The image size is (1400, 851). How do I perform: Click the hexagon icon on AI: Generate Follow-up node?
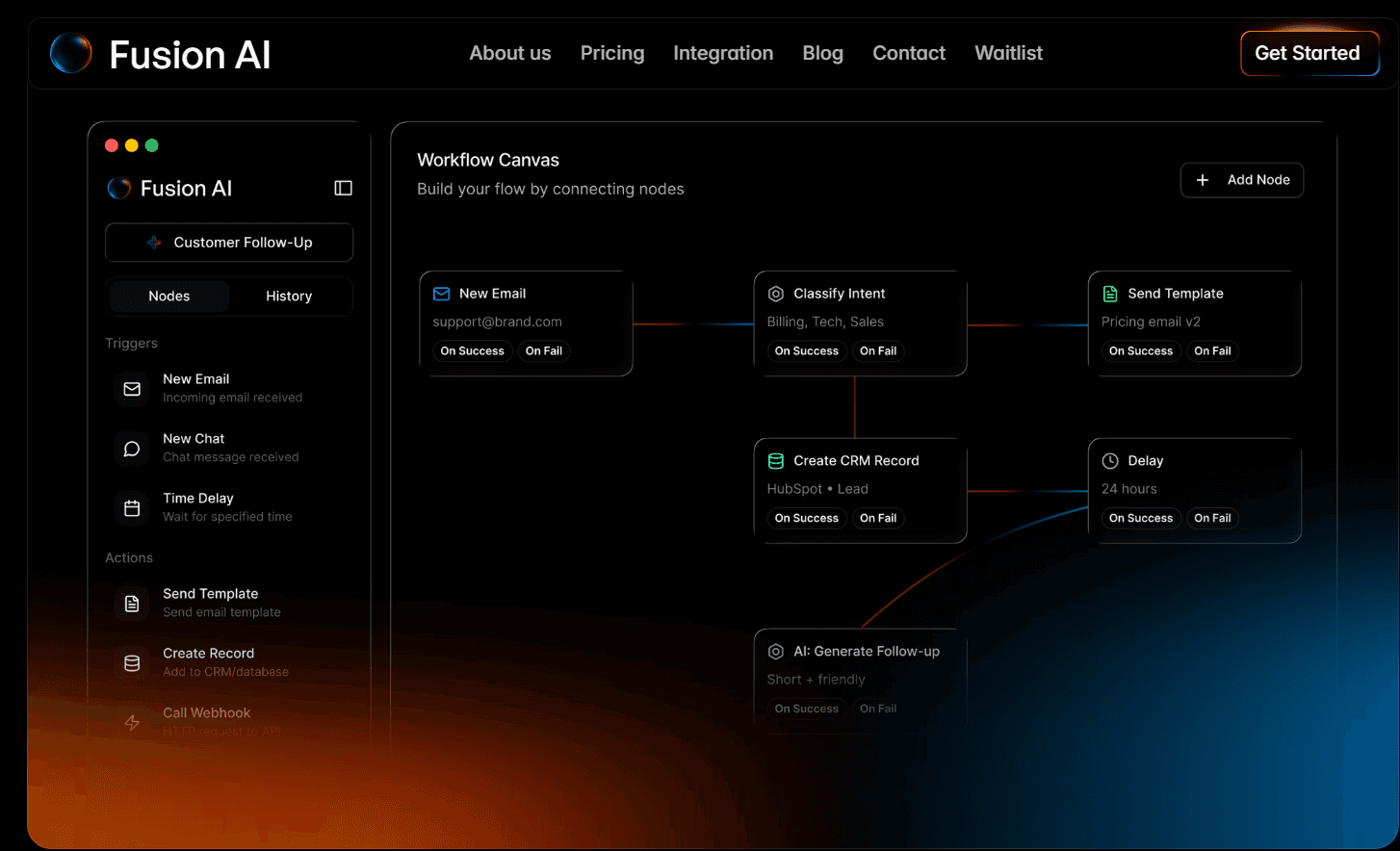776,652
